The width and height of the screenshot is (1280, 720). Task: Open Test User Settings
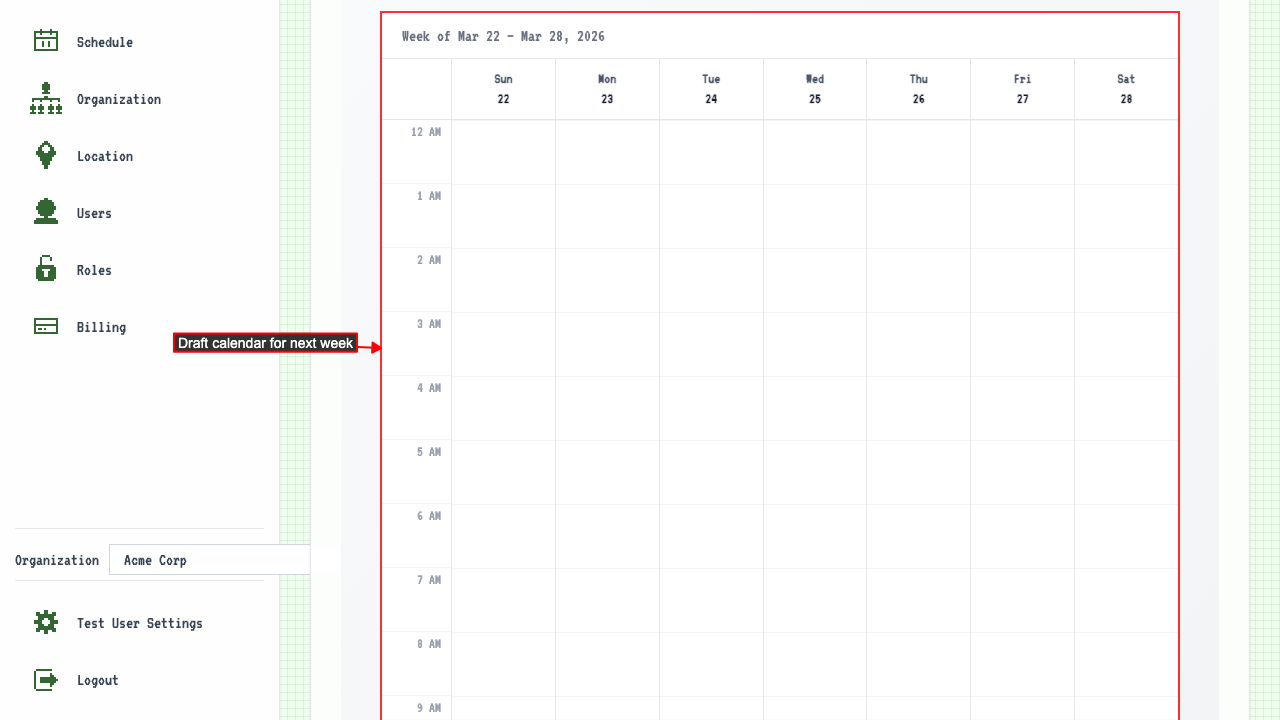point(139,622)
